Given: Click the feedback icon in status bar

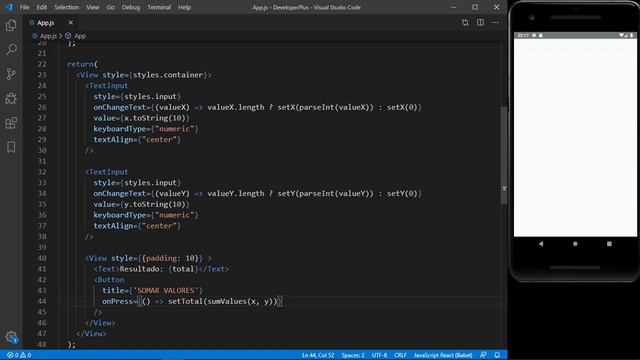Looking at the screenshot, I should tap(483, 355).
